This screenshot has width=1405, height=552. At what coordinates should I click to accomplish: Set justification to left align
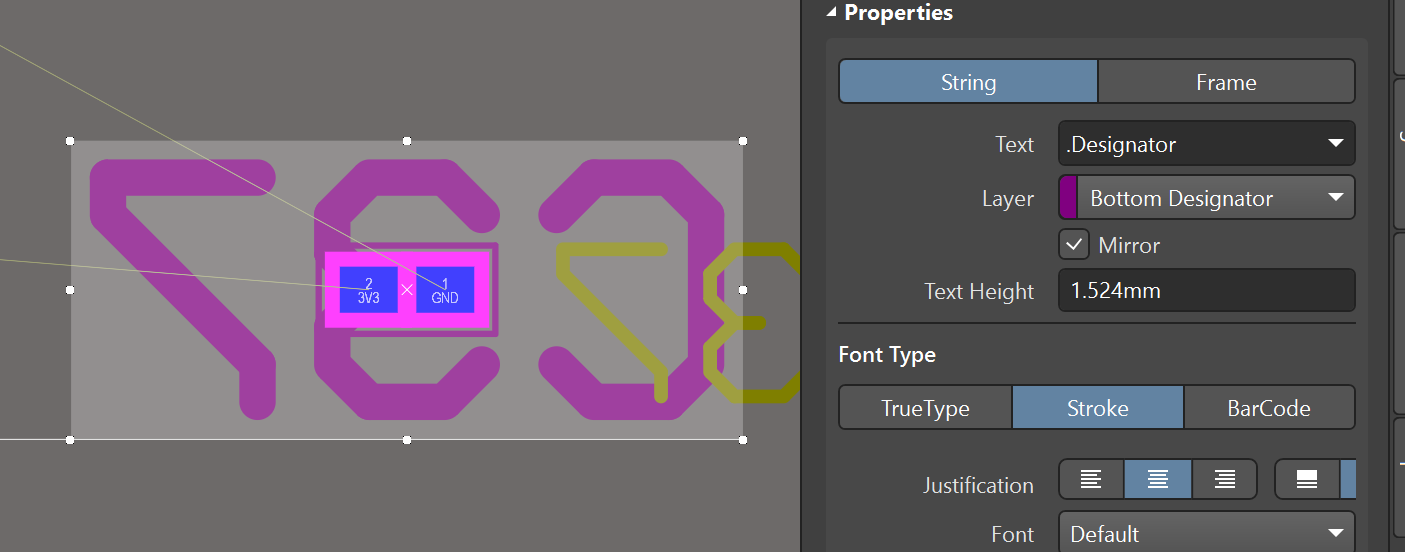1091,480
